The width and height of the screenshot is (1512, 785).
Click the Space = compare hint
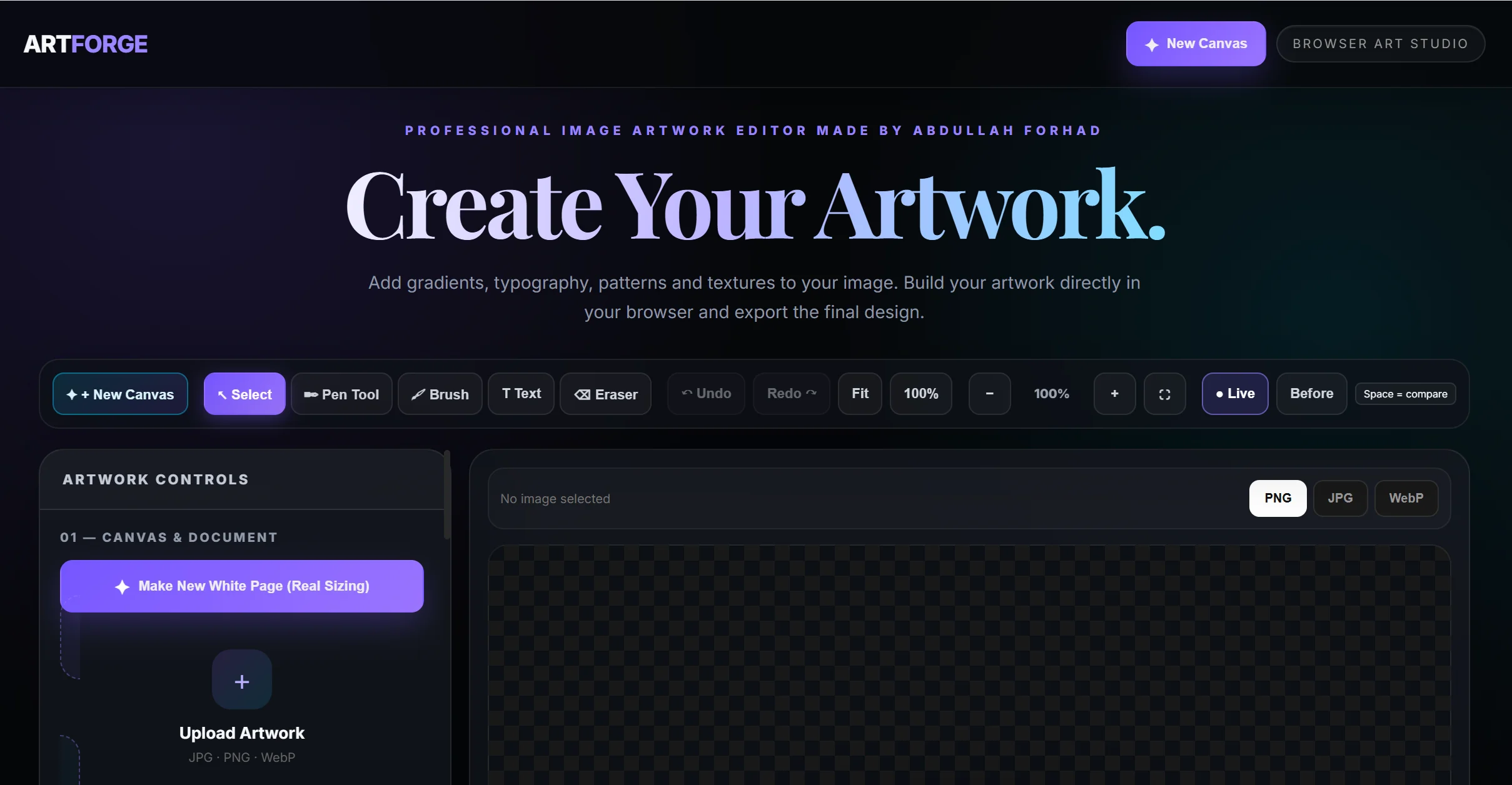pos(1406,394)
